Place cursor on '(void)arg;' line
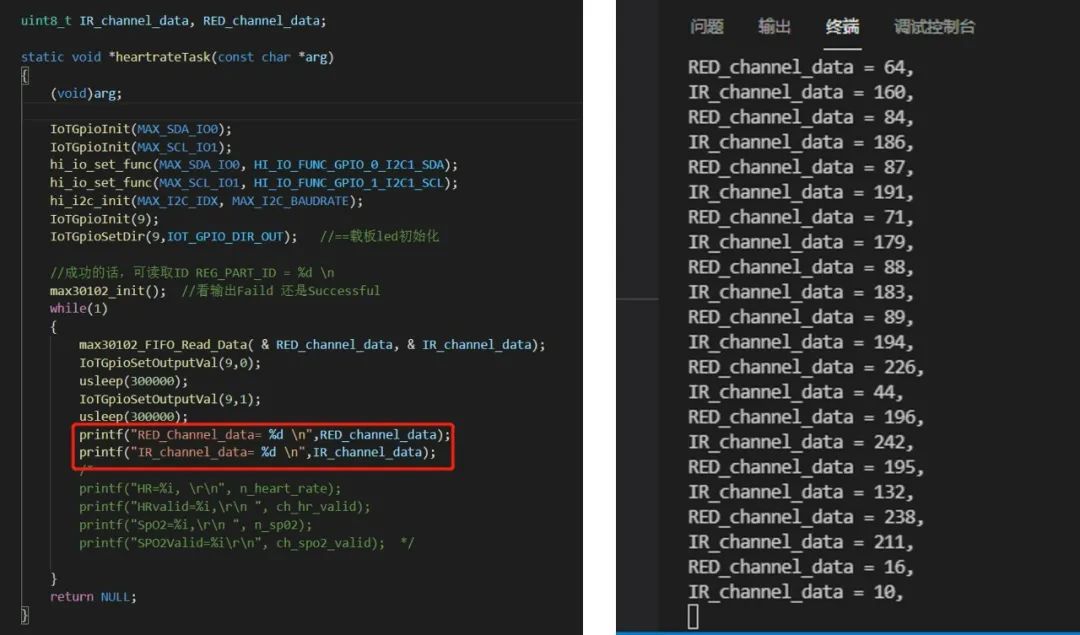The image size is (1080, 635). point(86,93)
